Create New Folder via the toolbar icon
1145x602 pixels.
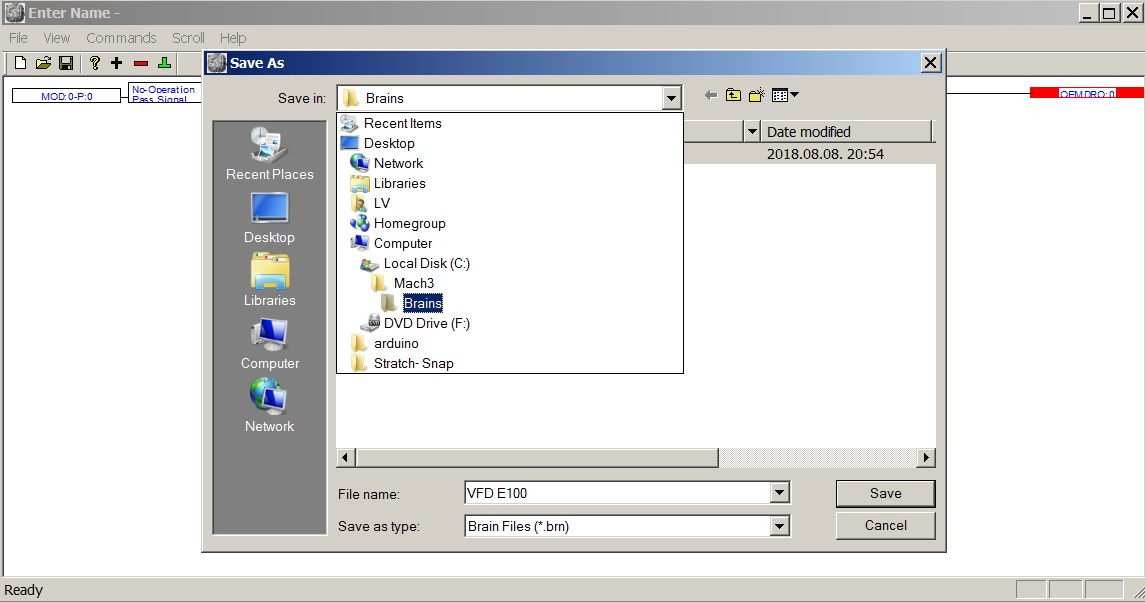point(757,95)
